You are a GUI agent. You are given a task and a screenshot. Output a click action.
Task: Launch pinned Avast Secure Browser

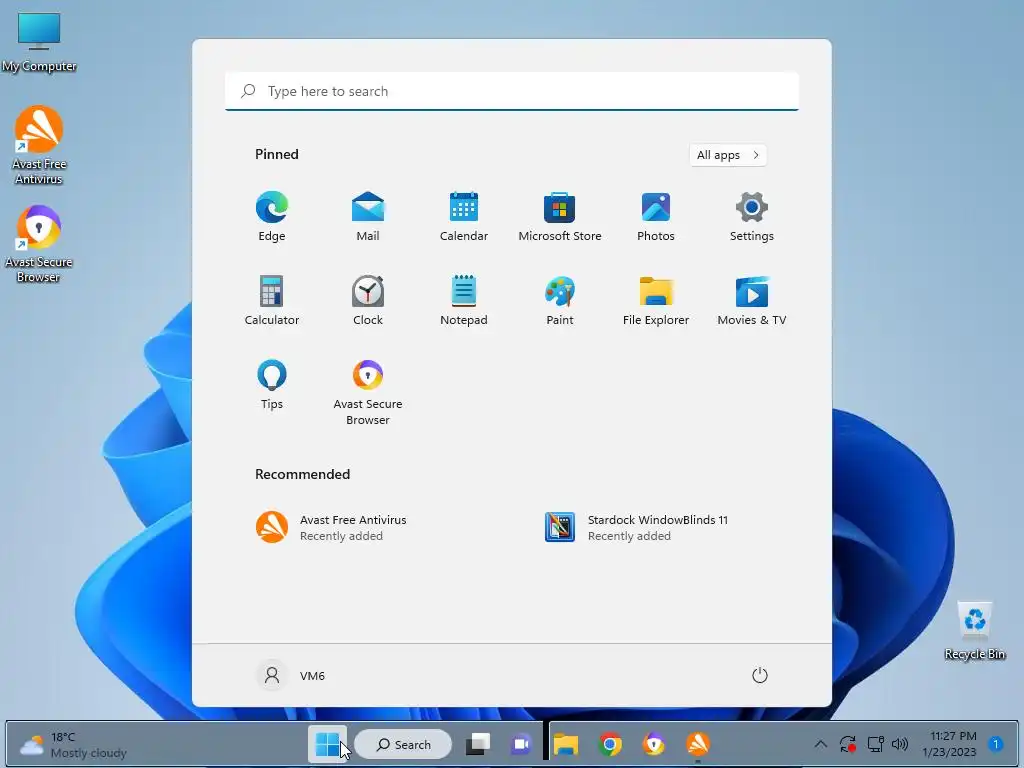[x=368, y=392]
